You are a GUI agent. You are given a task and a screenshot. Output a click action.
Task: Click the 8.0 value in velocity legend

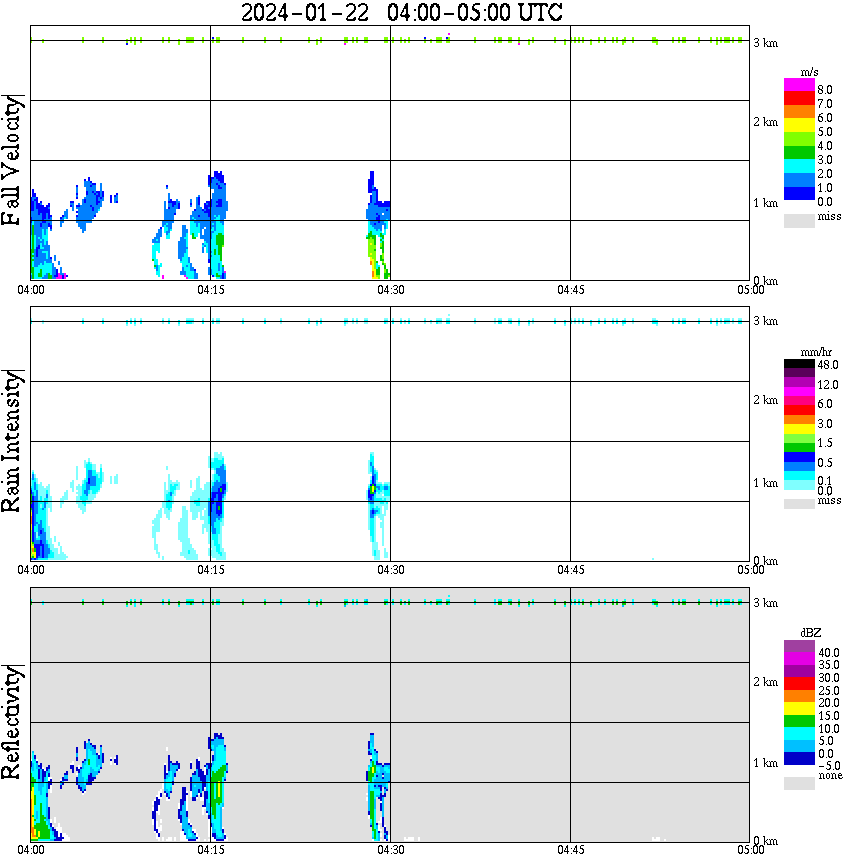pos(825,90)
